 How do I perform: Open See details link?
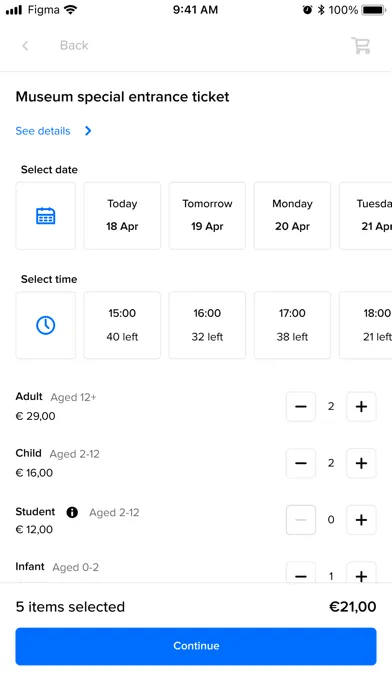43,131
